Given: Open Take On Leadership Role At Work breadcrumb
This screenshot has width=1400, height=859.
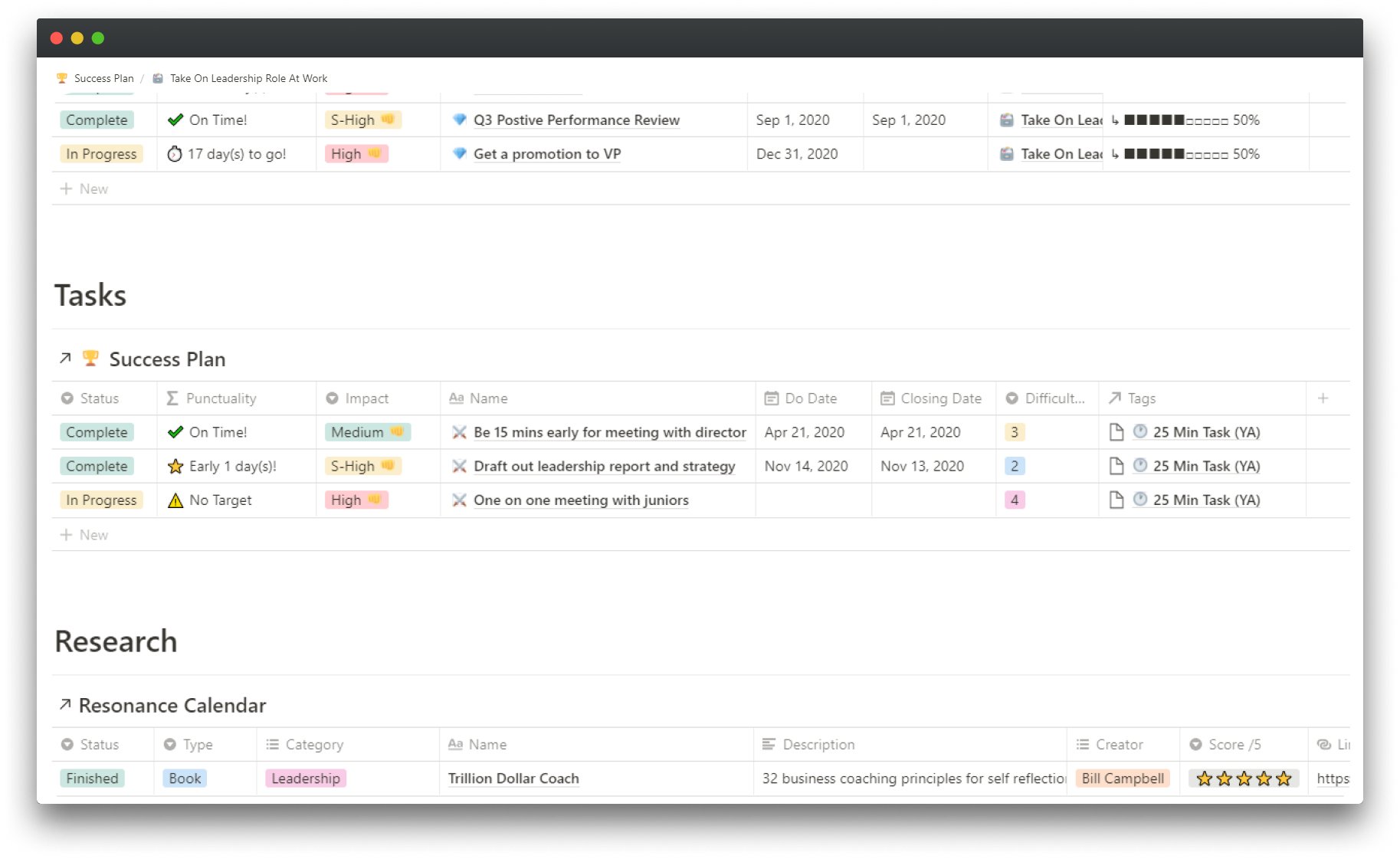Looking at the screenshot, I should [x=248, y=78].
